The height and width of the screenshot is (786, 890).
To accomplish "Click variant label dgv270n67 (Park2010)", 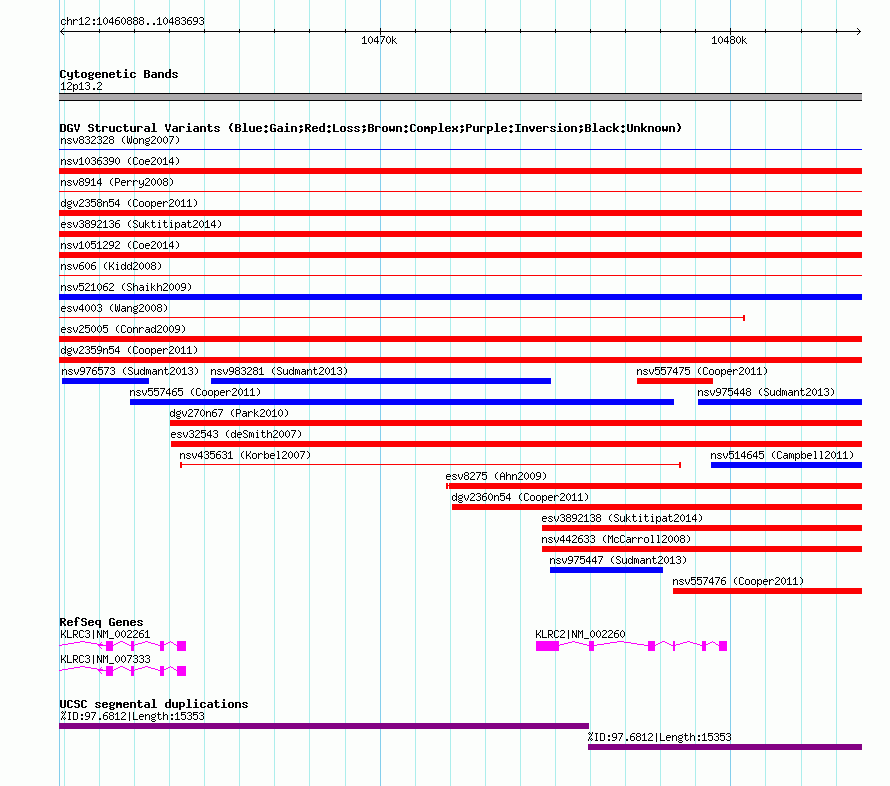I will coord(229,413).
